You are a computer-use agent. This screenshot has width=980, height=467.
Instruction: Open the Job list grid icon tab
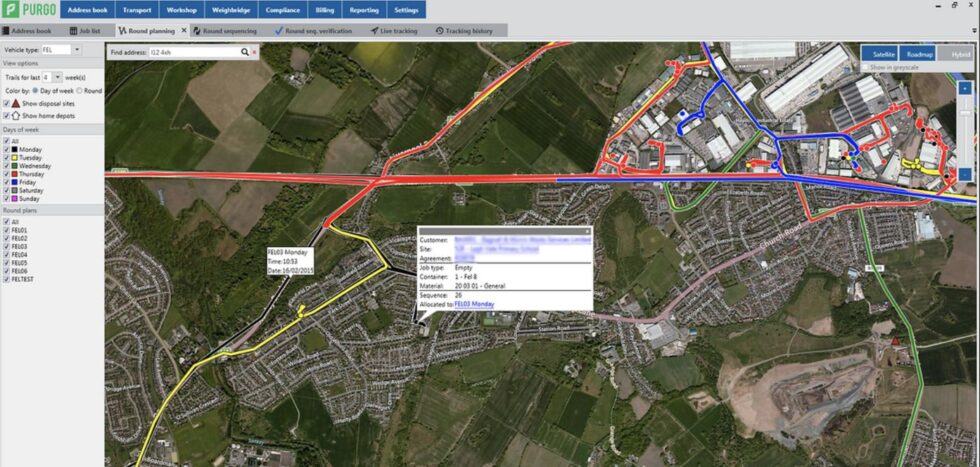pos(74,31)
